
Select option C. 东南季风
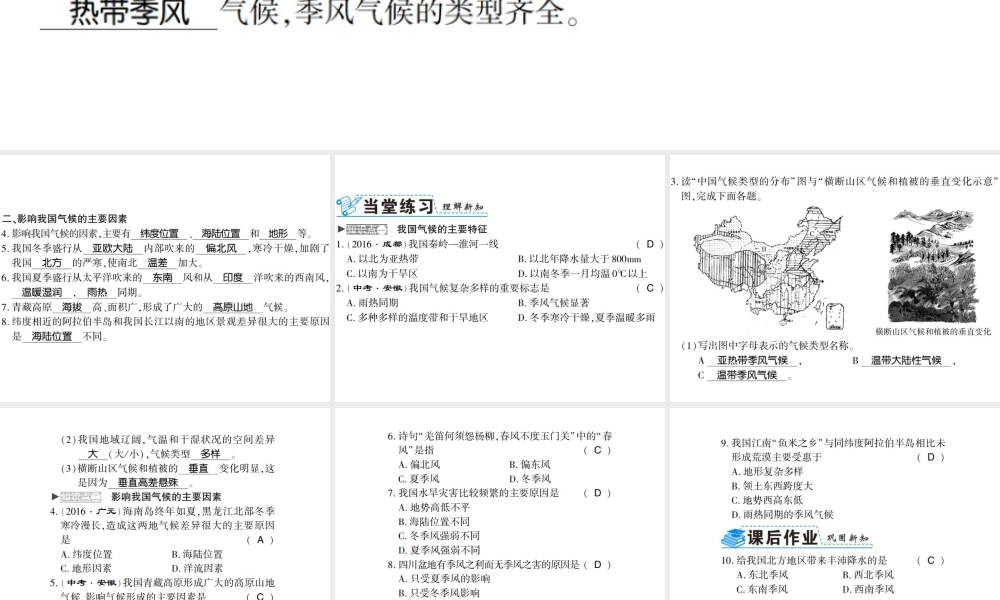(761, 589)
